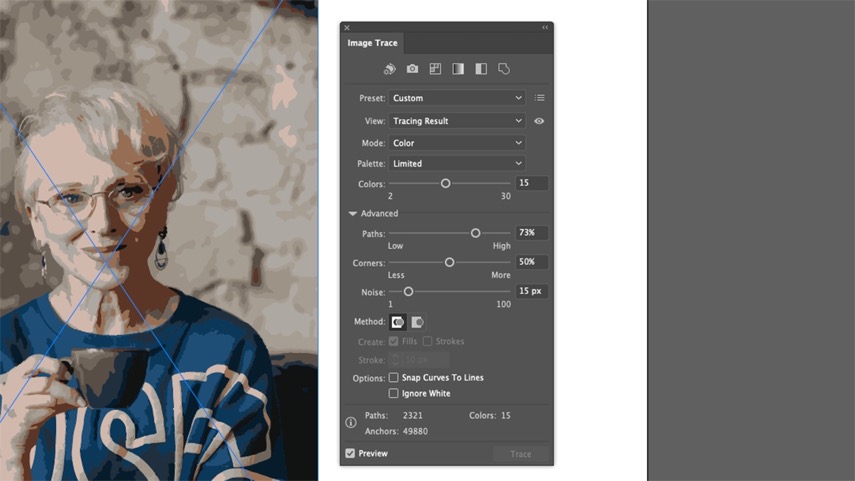This screenshot has width=855, height=481.
Task: Select the Image Trace panel tab
Action: [372, 44]
